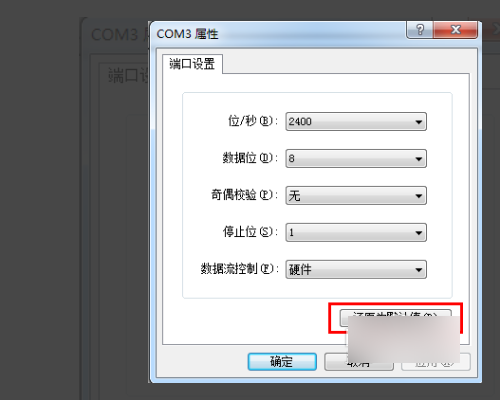Click the question mark help icon
Screen dimensions: 500x400
coord(420,30)
